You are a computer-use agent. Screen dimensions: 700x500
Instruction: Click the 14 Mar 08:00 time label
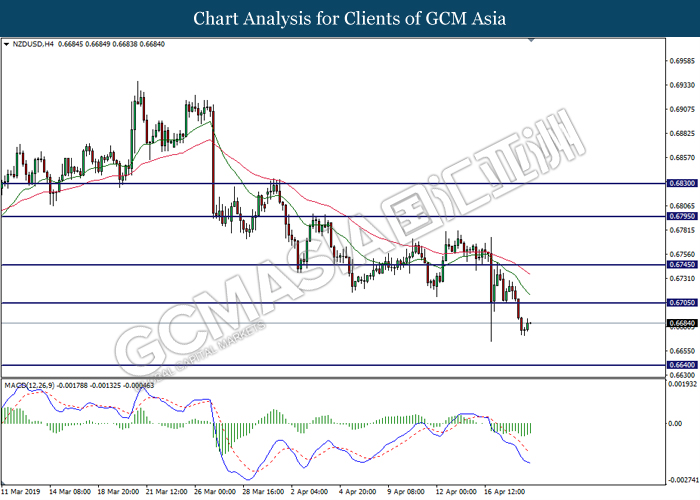pyautogui.click(x=70, y=492)
